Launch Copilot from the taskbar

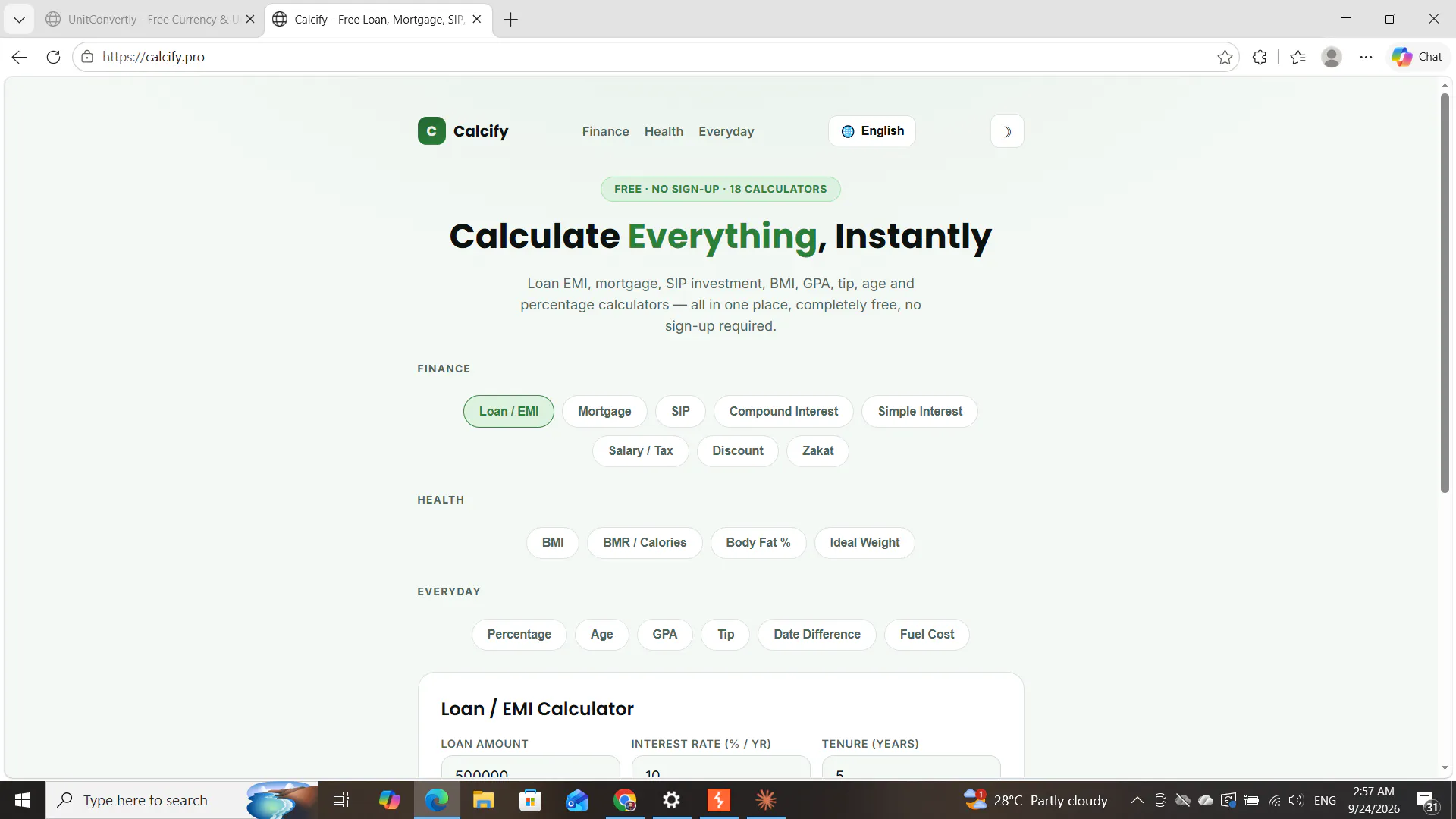tap(389, 800)
